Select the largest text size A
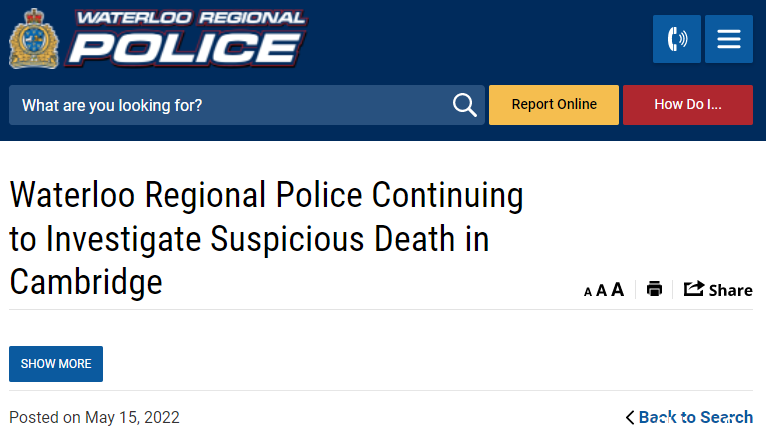766x439 pixels. 617,289
